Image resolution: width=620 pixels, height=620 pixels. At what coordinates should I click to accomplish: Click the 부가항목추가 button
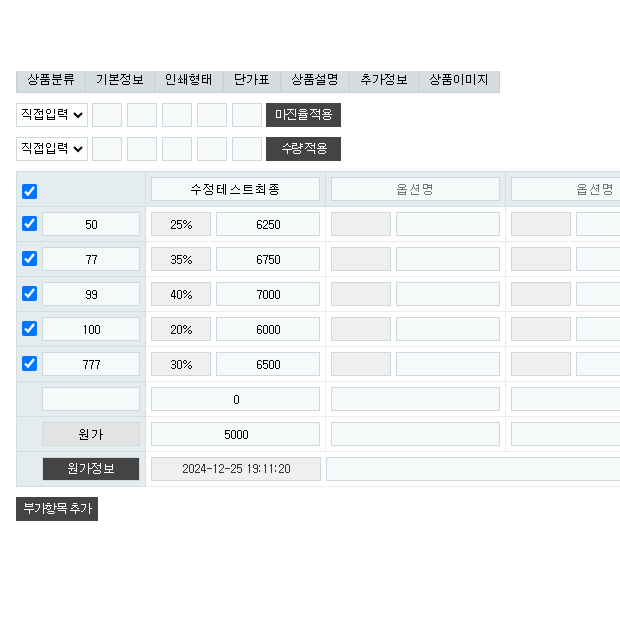coord(57,509)
